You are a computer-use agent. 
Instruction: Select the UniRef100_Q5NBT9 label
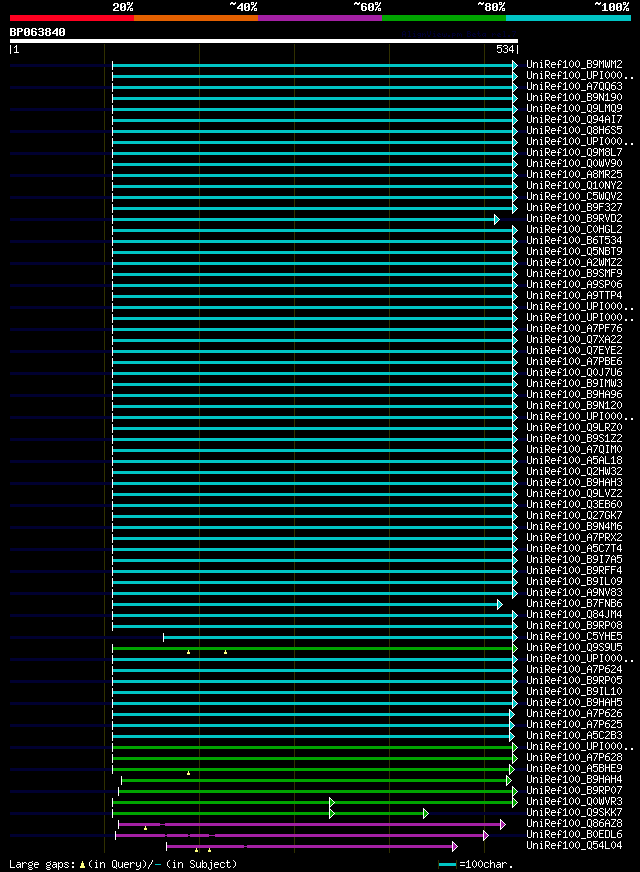tap(574, 251)
